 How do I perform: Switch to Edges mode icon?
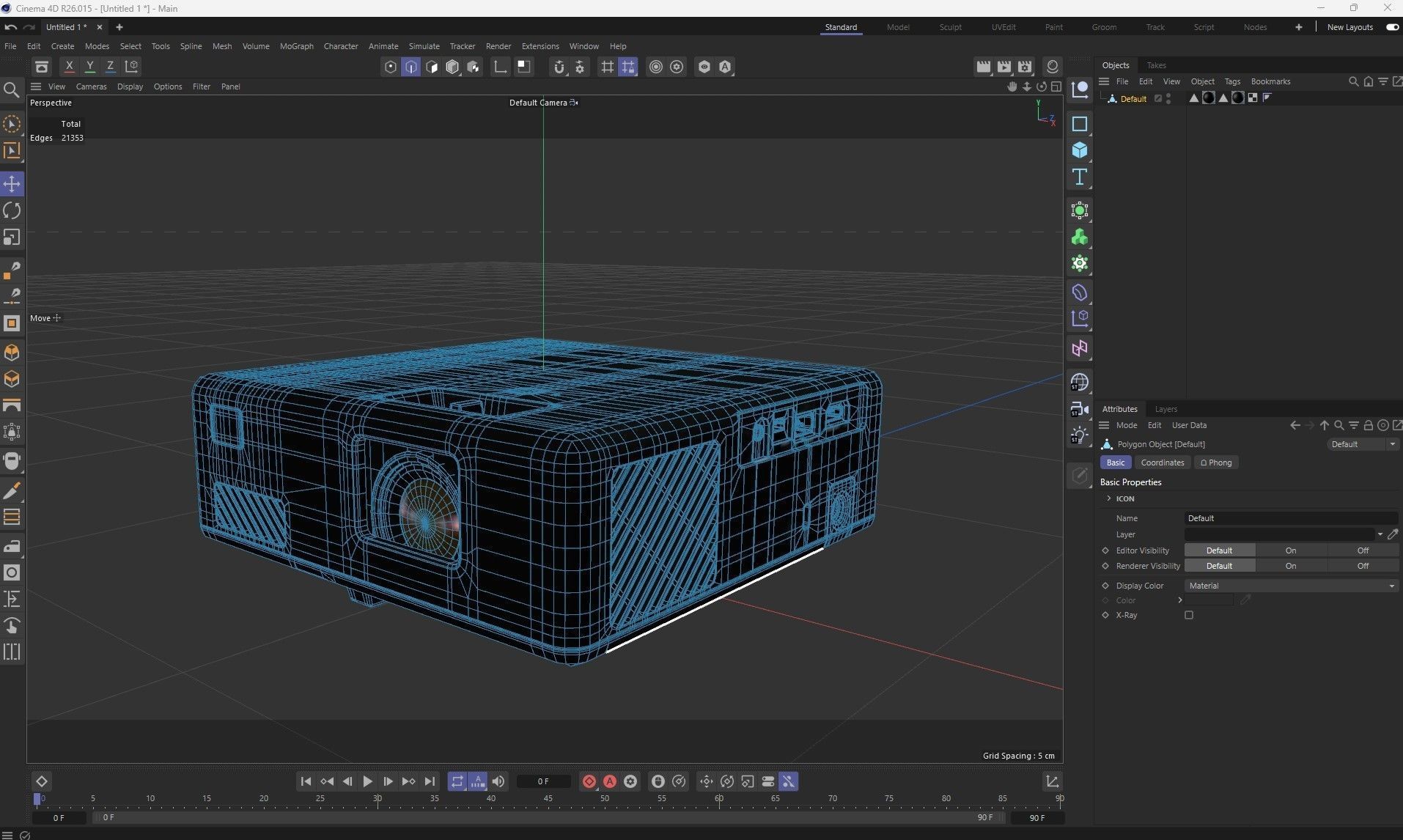tap(411, 67)
